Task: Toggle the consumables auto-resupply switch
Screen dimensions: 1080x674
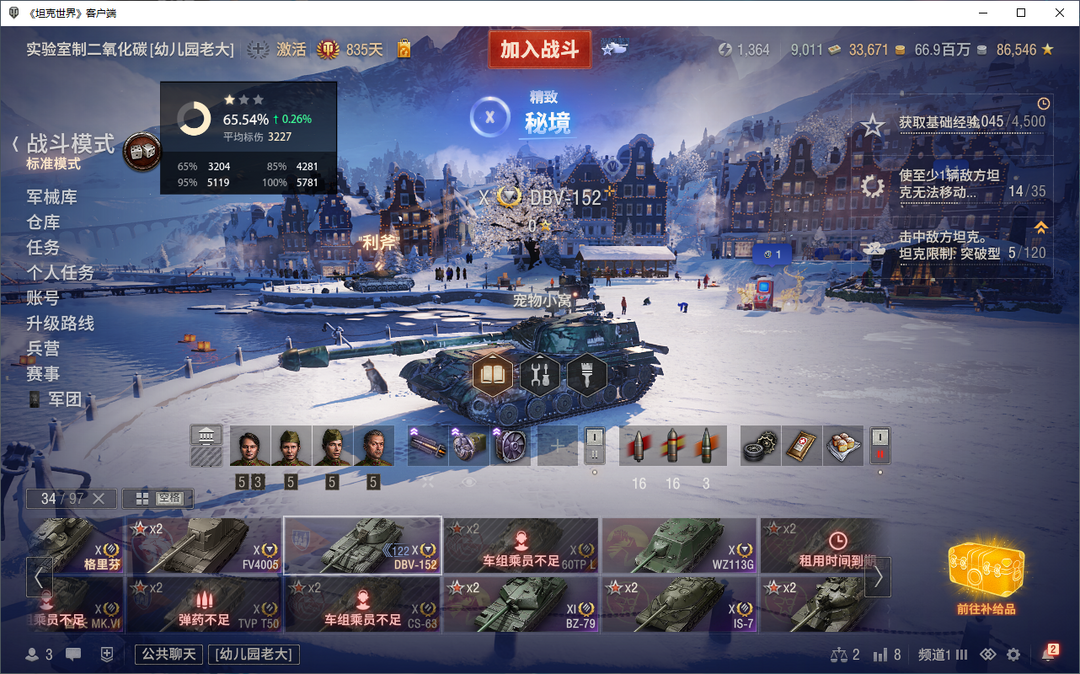Action: click(x=880, y=445)
